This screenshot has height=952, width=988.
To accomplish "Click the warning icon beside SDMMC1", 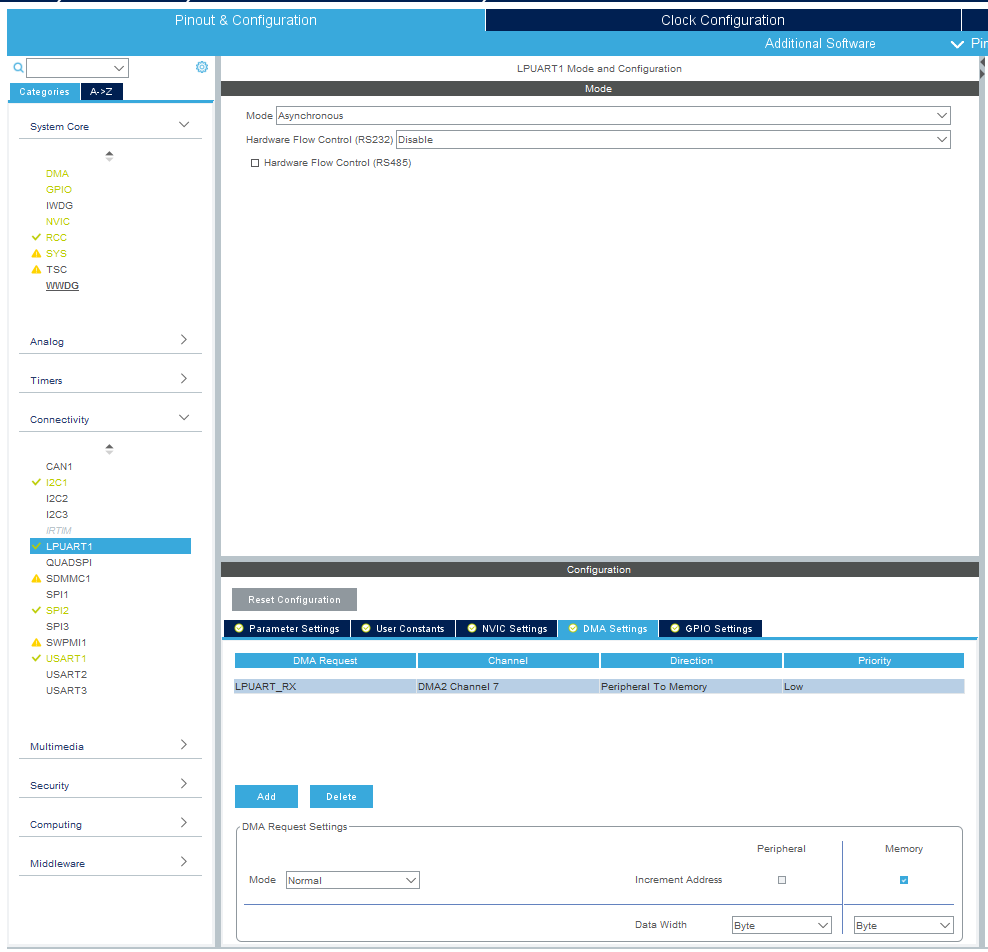I will click(x=36, y=578).
